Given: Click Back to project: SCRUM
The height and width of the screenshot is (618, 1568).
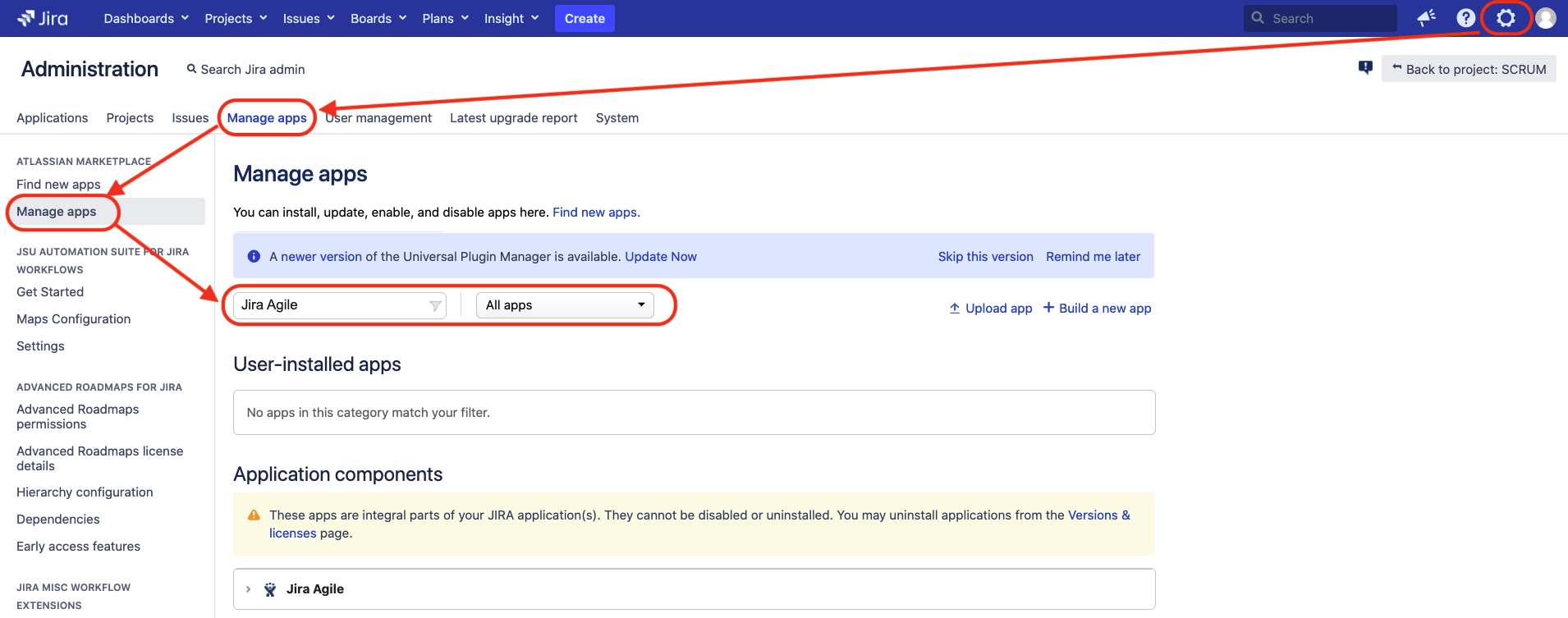Looking at the screenshot, I should 1469,69.
